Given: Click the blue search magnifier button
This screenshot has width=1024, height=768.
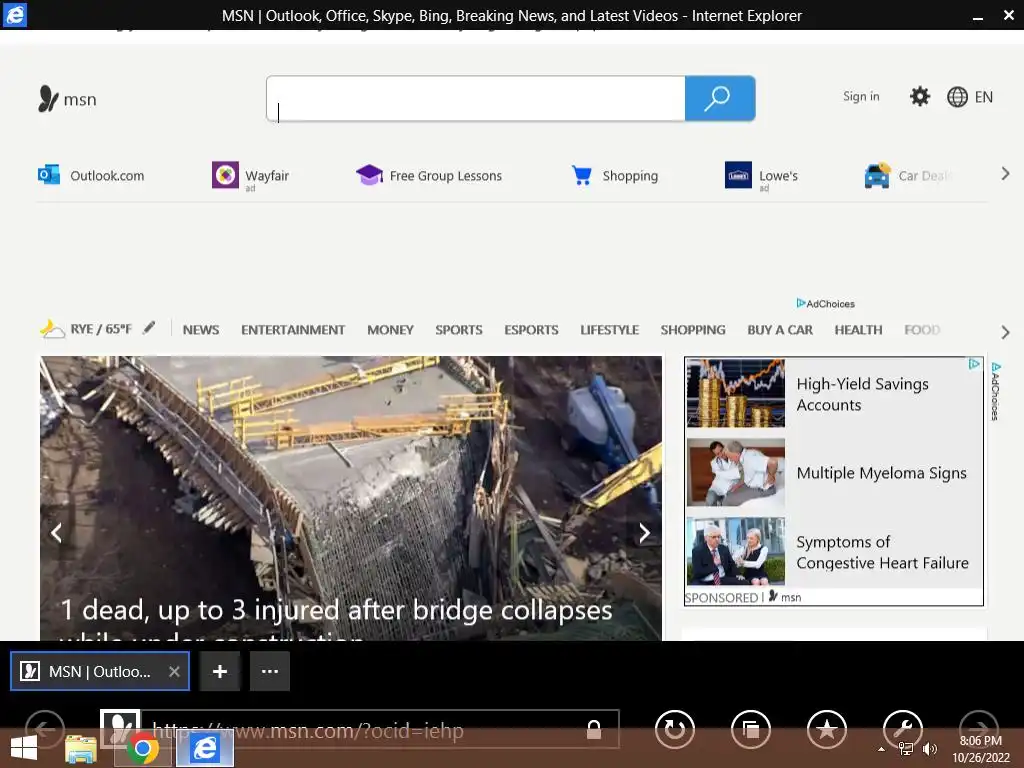Looking at the screenshot, I should (x=720, y=99).
